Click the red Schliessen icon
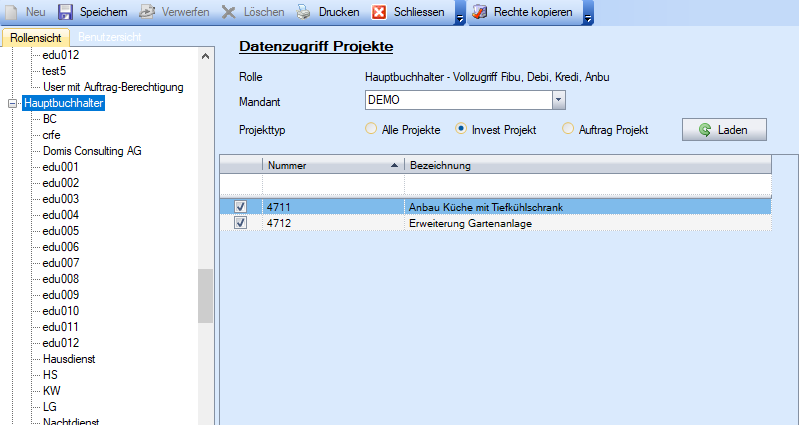Image resolution: width=799 pixels, height=425 pixels. click(379, 12)
